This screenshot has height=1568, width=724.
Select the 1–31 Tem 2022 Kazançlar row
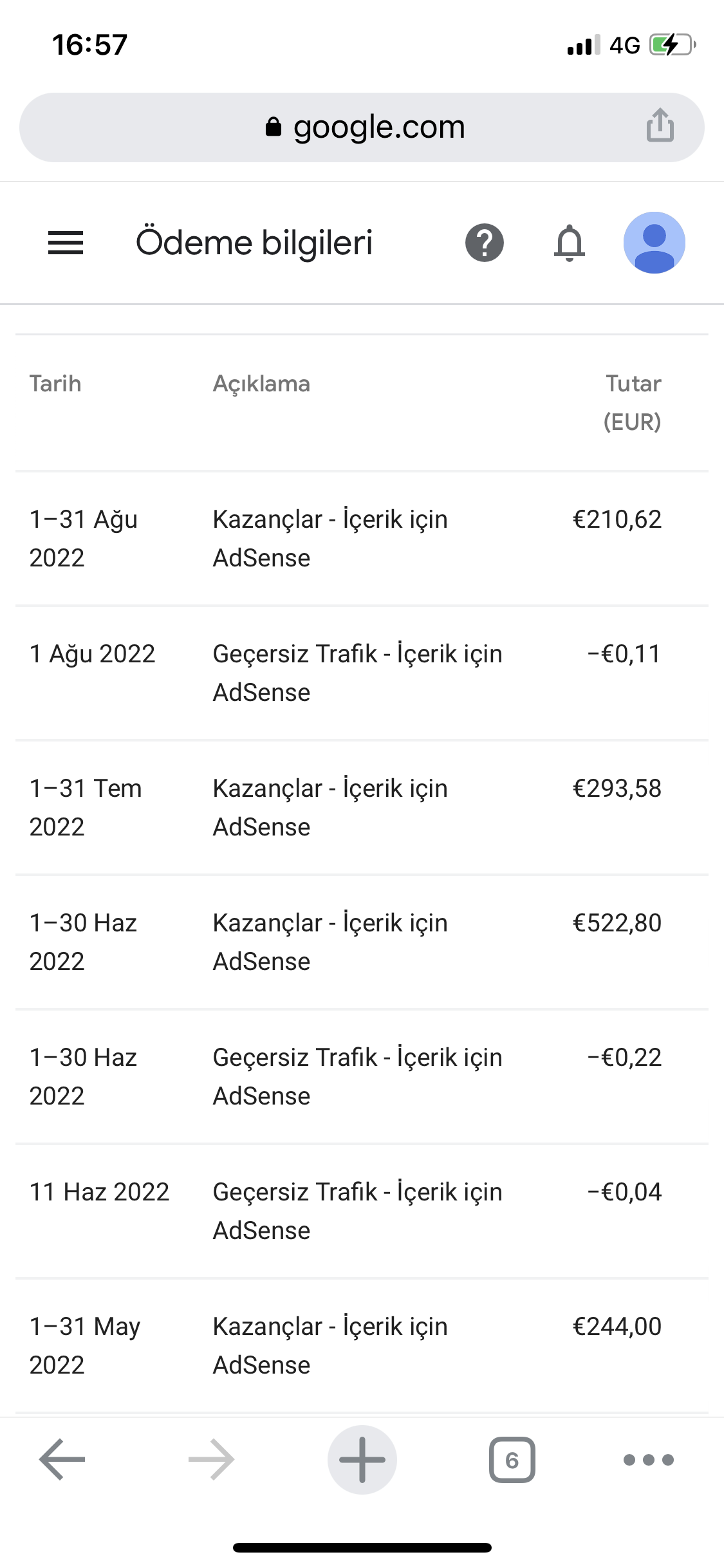point(362,808)
